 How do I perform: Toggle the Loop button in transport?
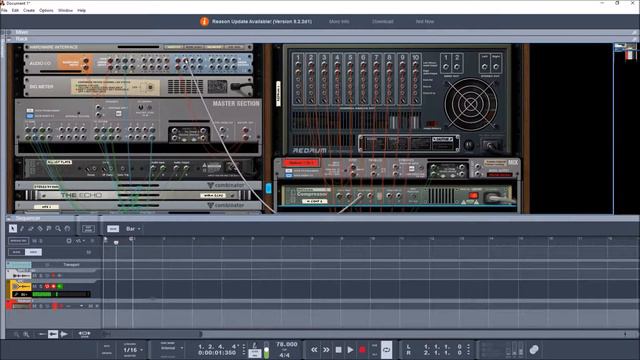pyautogui.click(x=387, y=350)
